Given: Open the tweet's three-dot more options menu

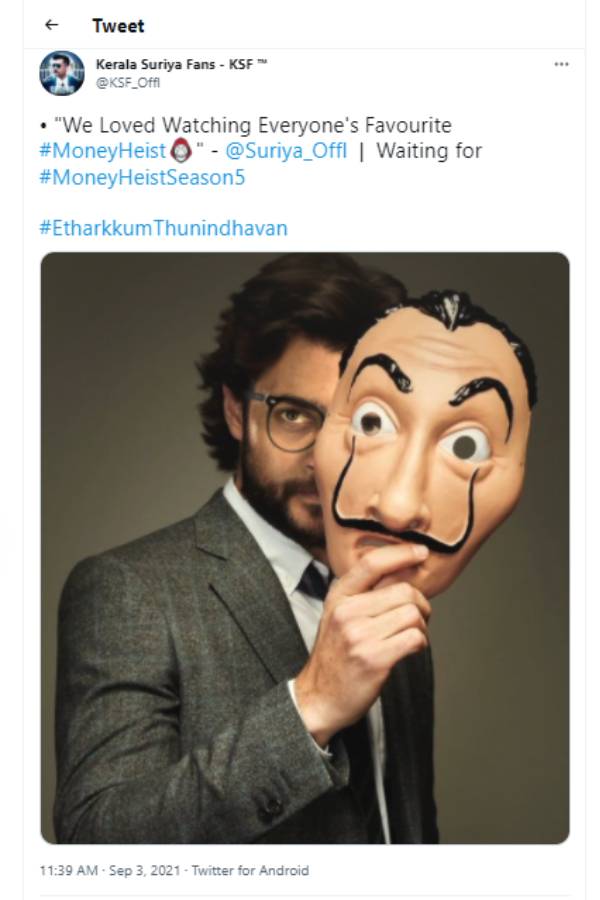Looking at the screenshot, I should pos(561,65).
